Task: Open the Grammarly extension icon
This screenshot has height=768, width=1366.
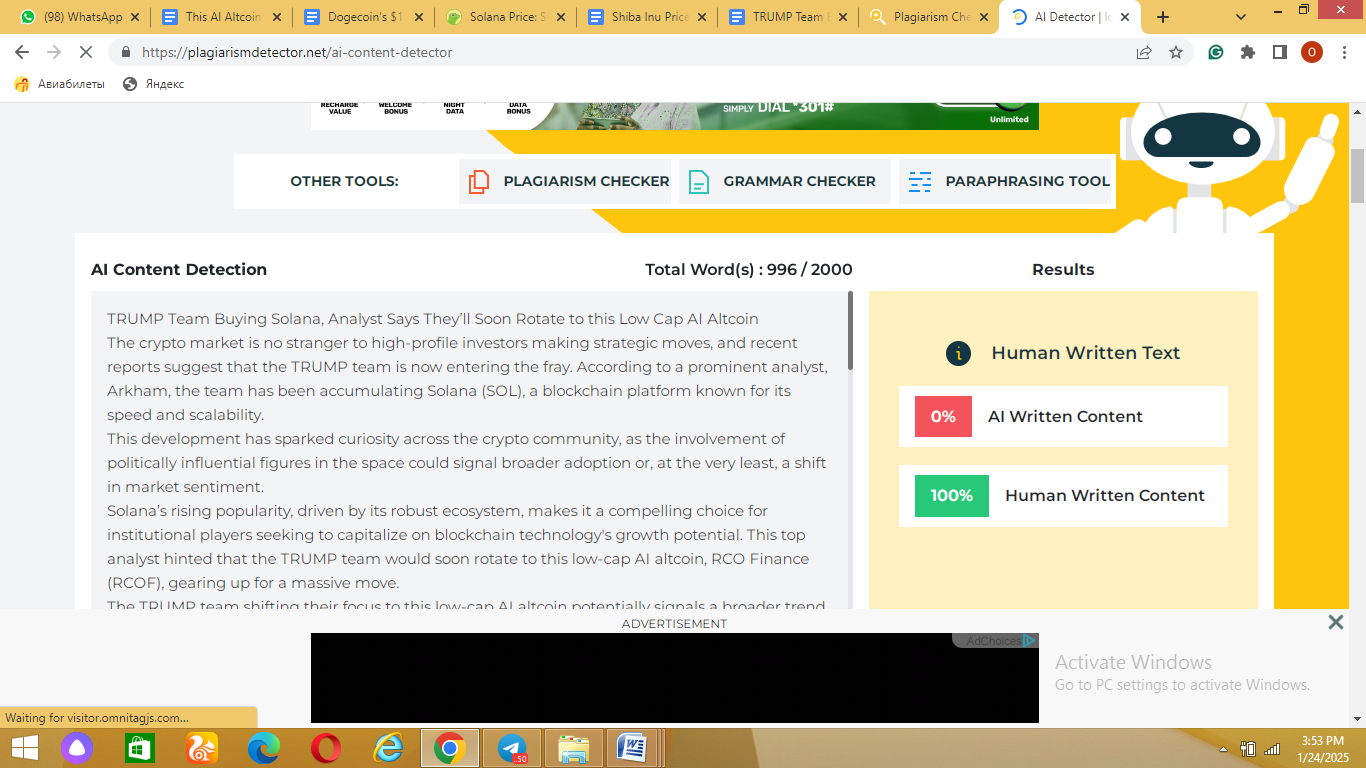Action: 1216,52
